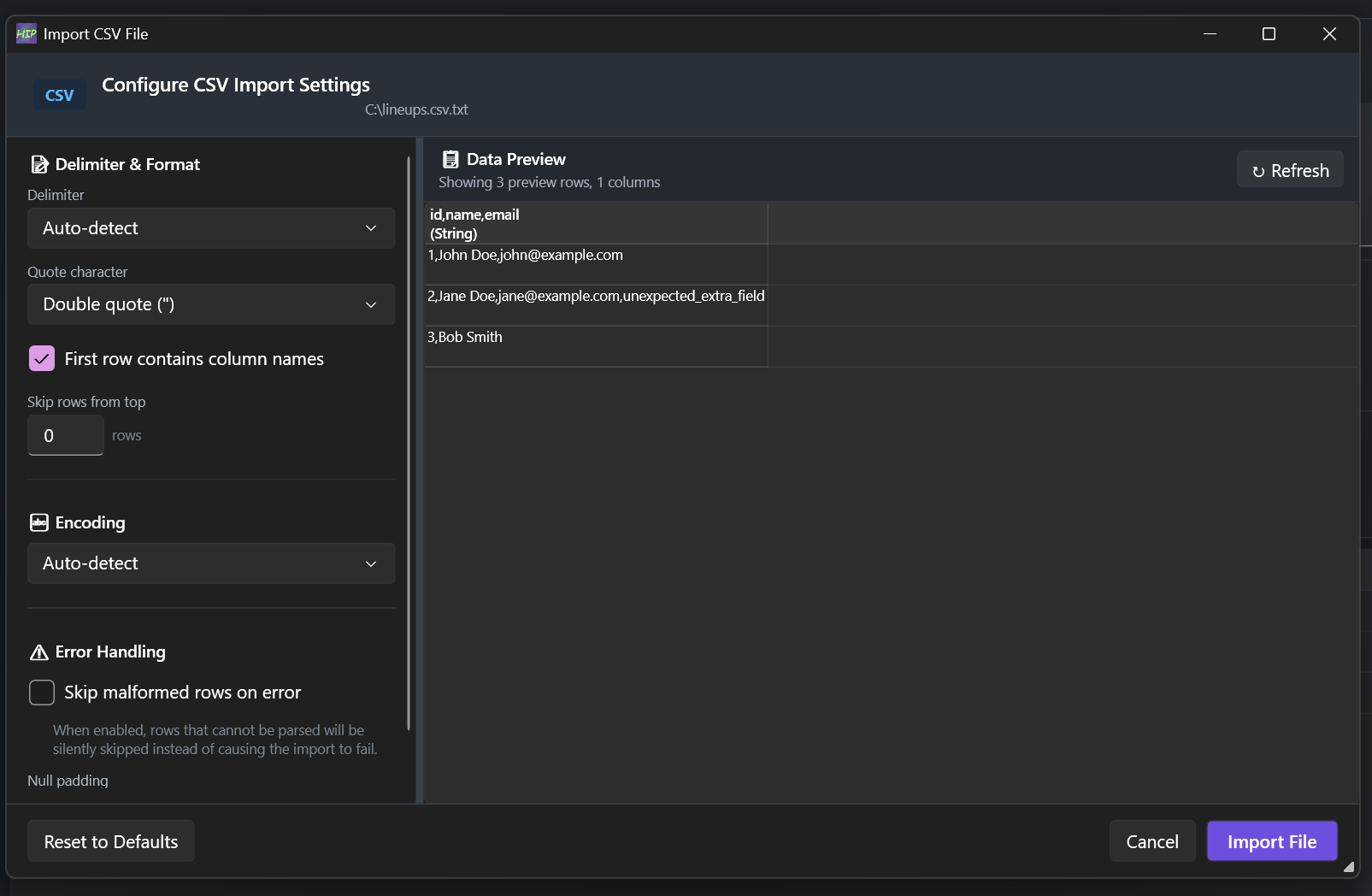The image size is (1372, 896).
Task: Click the settings panel vertical scrollbar
Action: pyautogui.click(x=409, y=445)
